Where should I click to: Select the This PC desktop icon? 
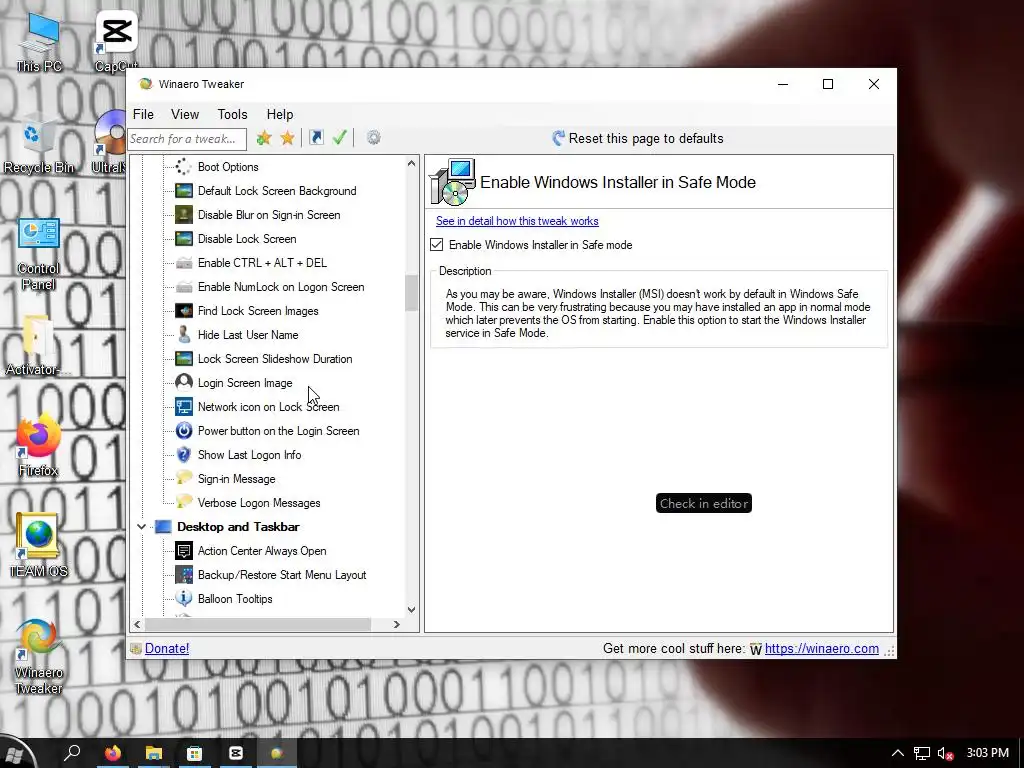click(x=38, y=42)
